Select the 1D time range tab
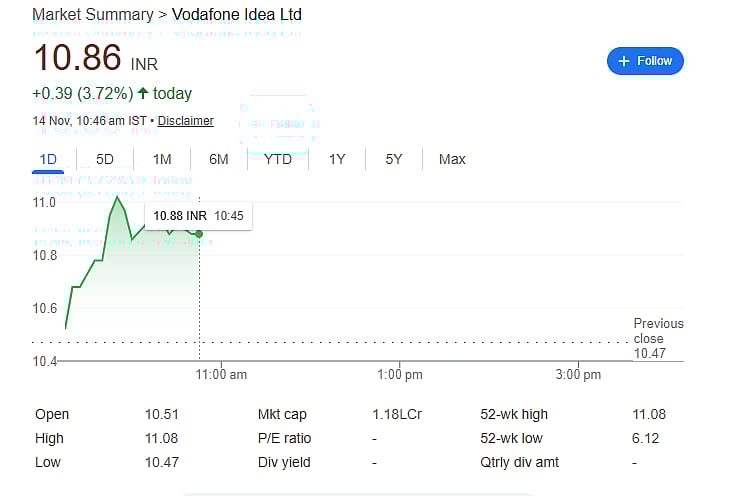734x496 pixels. tap(48, 159)
